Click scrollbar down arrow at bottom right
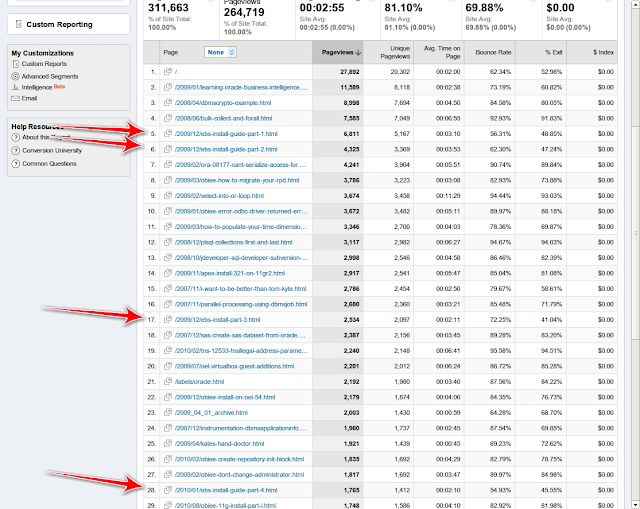Screen dimensions: 640x509 (x=636, y=504)
